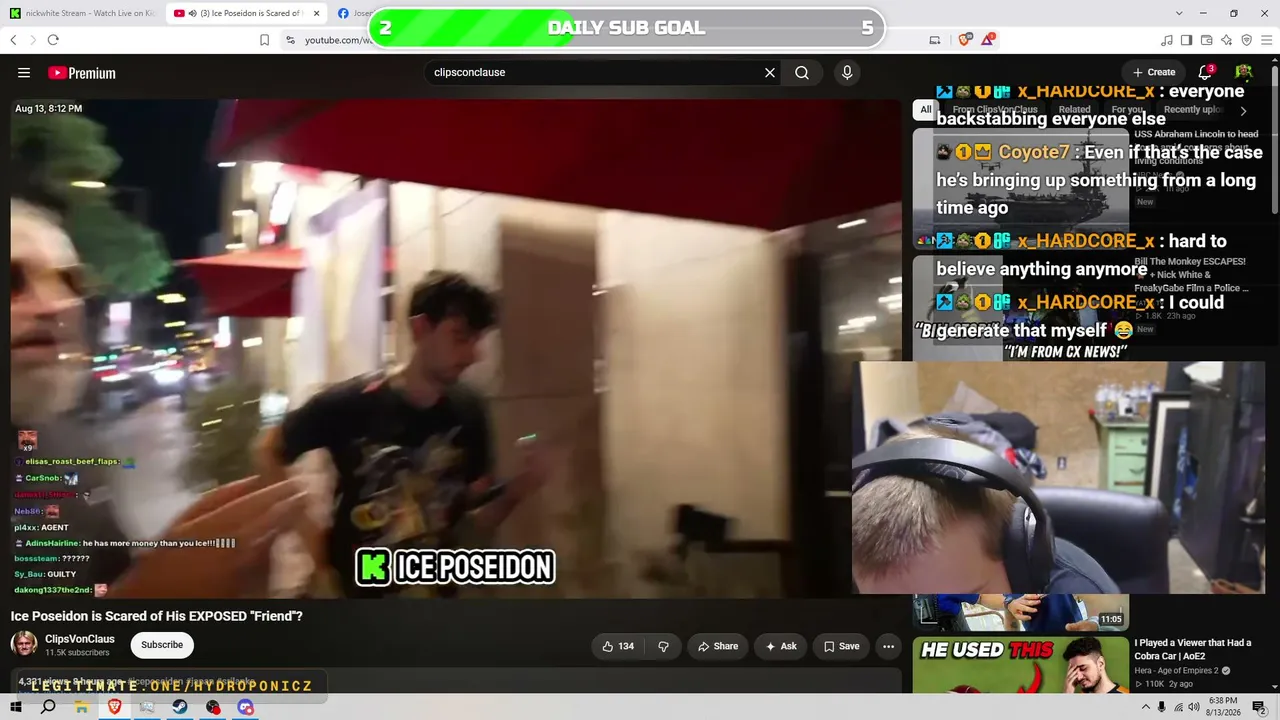Open 'I Played a Viewer that Had a Cobra Car' title
Image resolution: width=1280 pixels, height=720 pixels.
pos(1193,649)
